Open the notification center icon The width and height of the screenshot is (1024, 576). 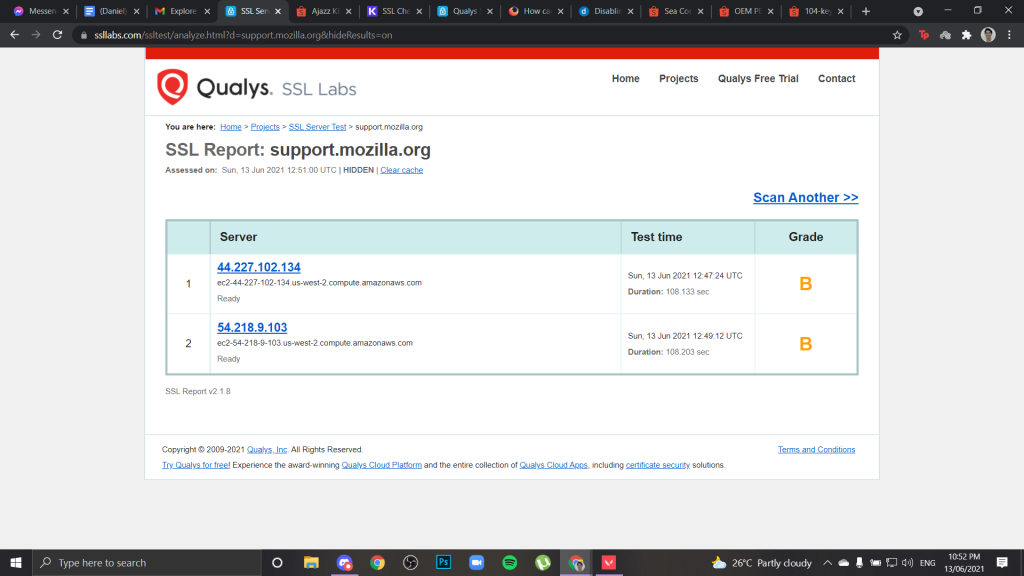pos(1002,562)
